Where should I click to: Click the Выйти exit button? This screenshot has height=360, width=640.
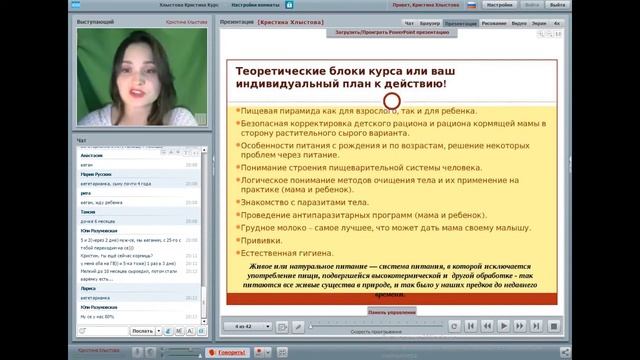point(557,5)
